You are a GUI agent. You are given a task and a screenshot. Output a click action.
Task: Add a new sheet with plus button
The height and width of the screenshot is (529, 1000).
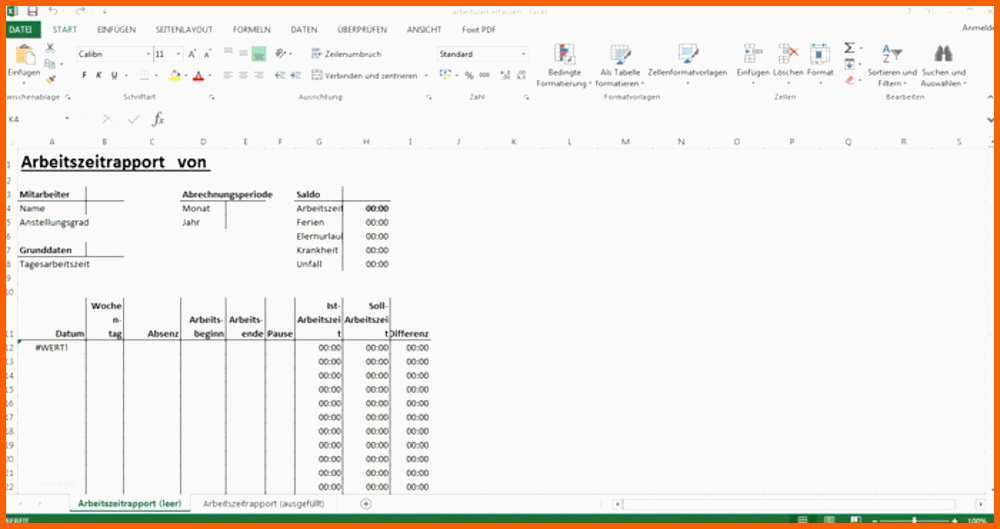click(x=366, y=504)
